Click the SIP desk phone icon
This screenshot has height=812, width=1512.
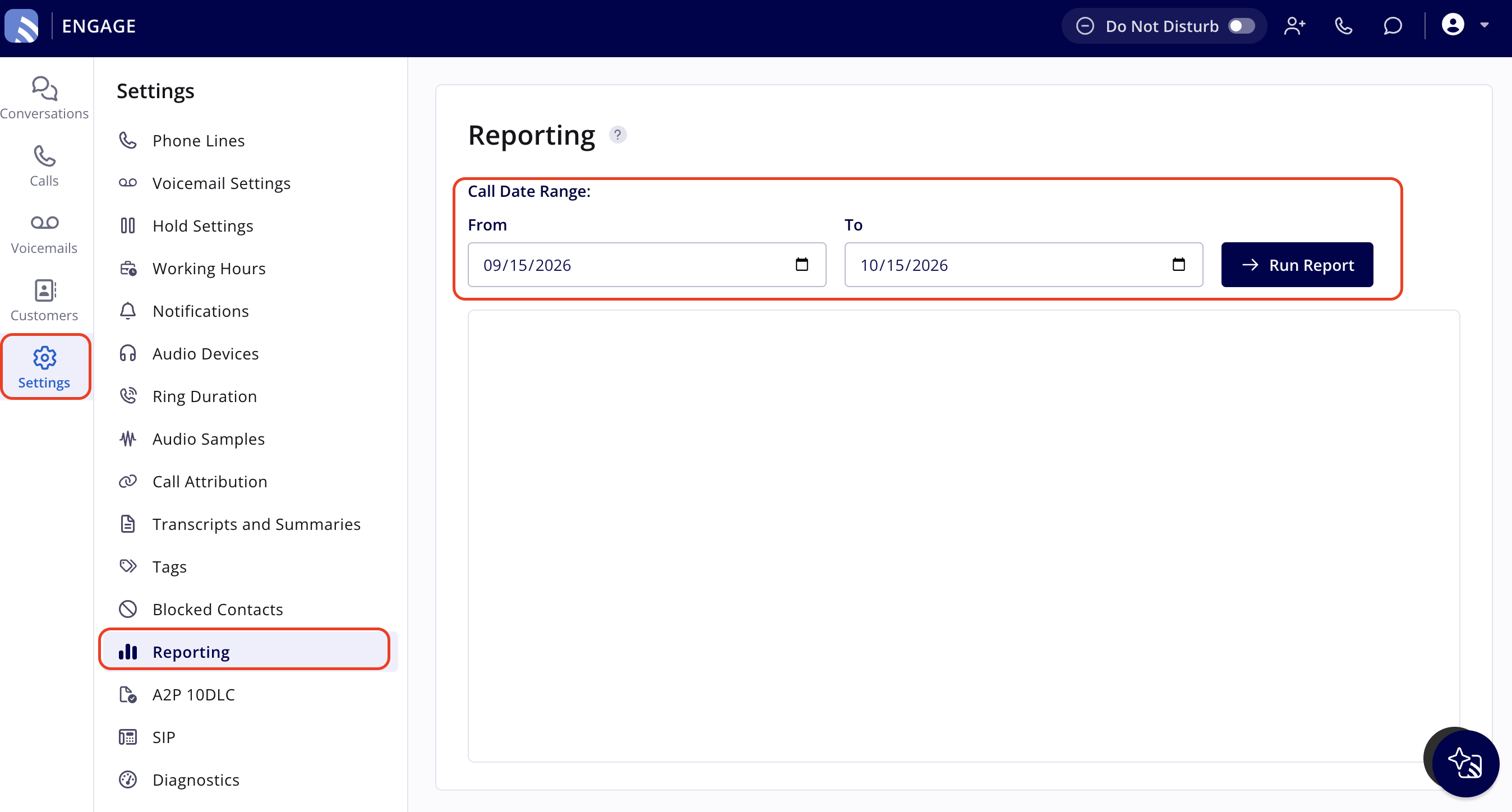[x=128, y=737]
